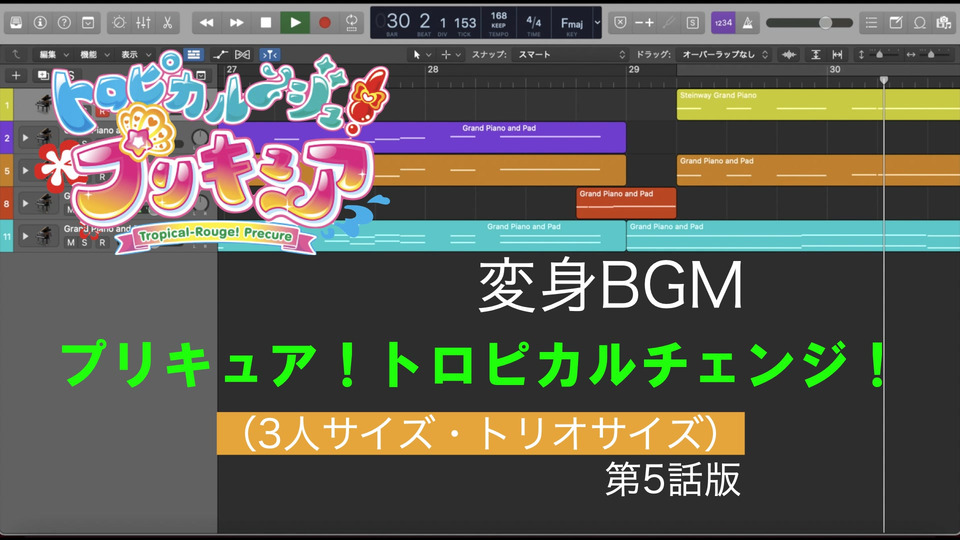
Task: Click the vertical auto-zoom icon
Action: [816, 54]
